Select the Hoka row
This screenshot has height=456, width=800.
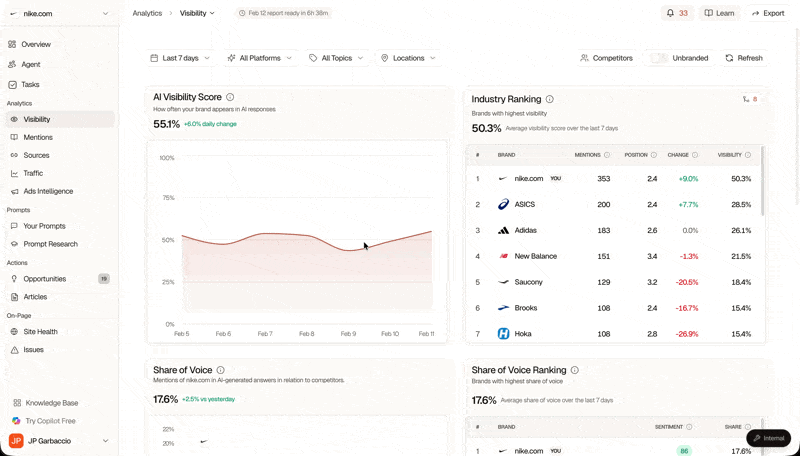[x=614, y=334]
